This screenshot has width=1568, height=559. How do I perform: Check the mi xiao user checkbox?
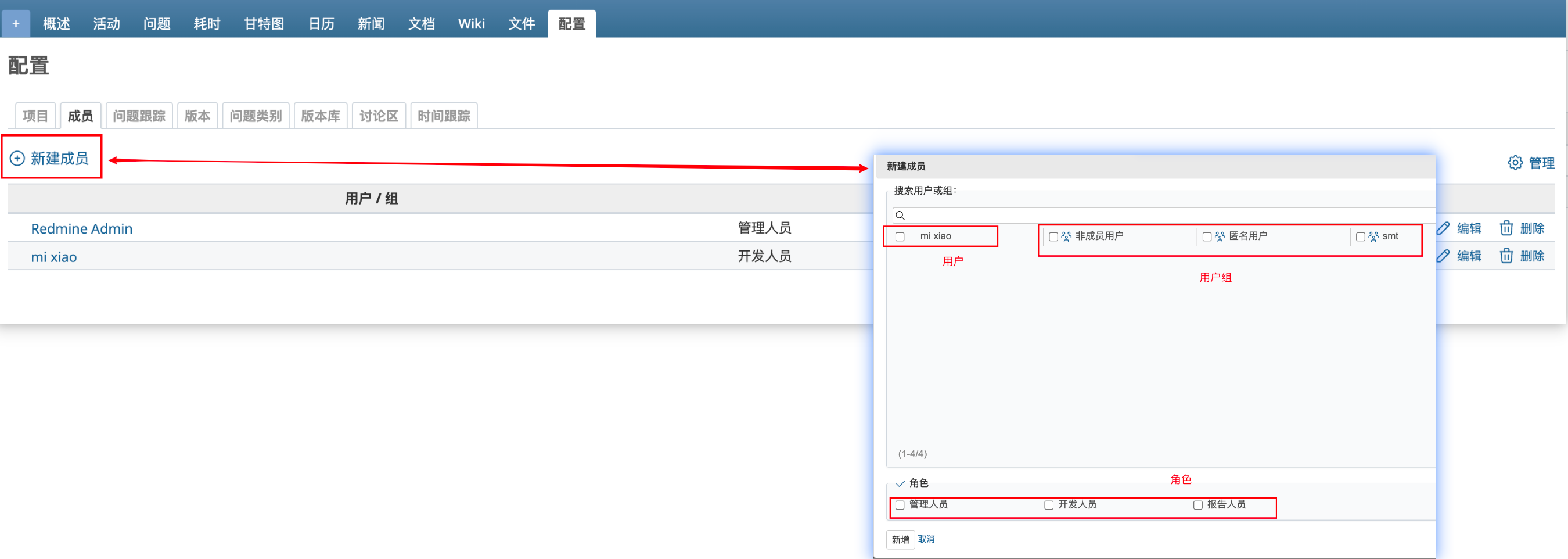[900, 236]
